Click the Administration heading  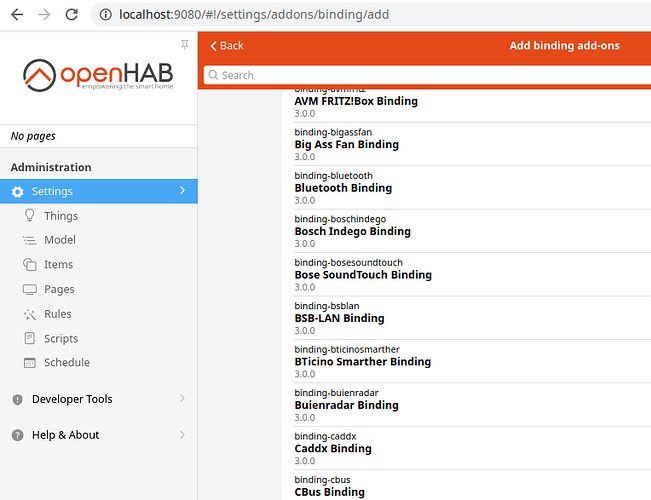[51, 167]
